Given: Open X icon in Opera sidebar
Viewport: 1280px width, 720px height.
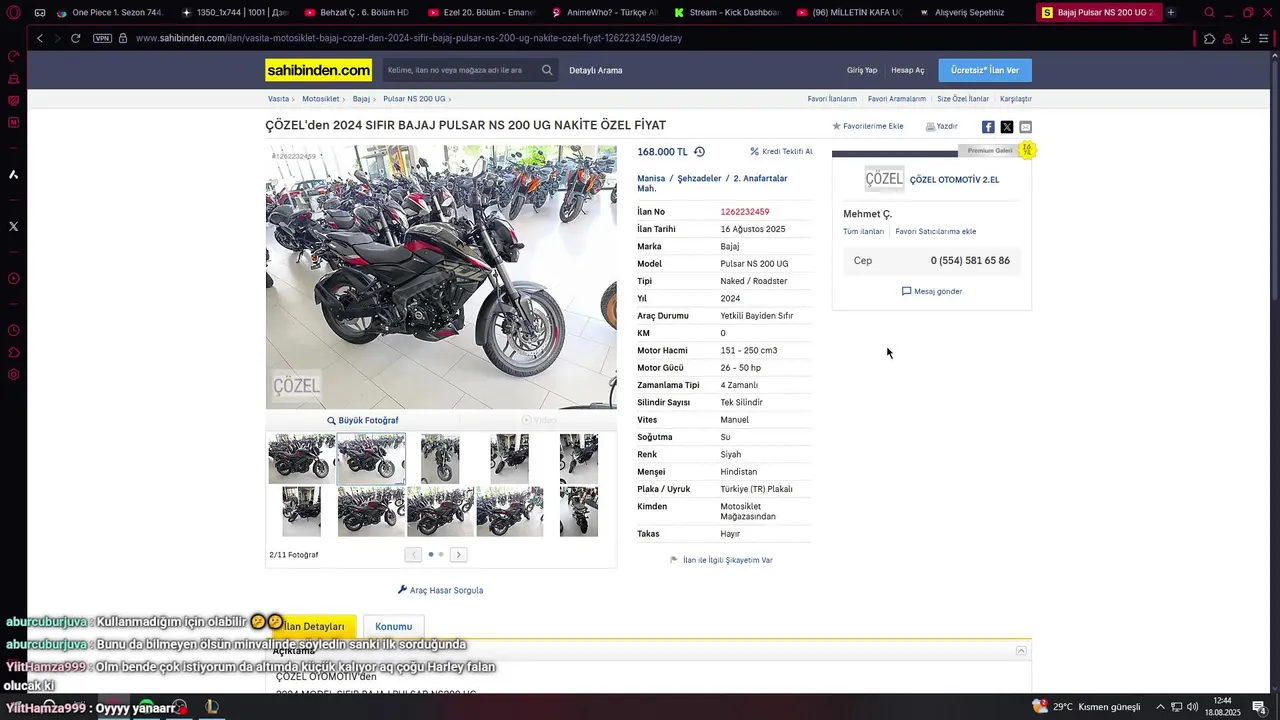Looking at the screenshot, I should point(13,226).
